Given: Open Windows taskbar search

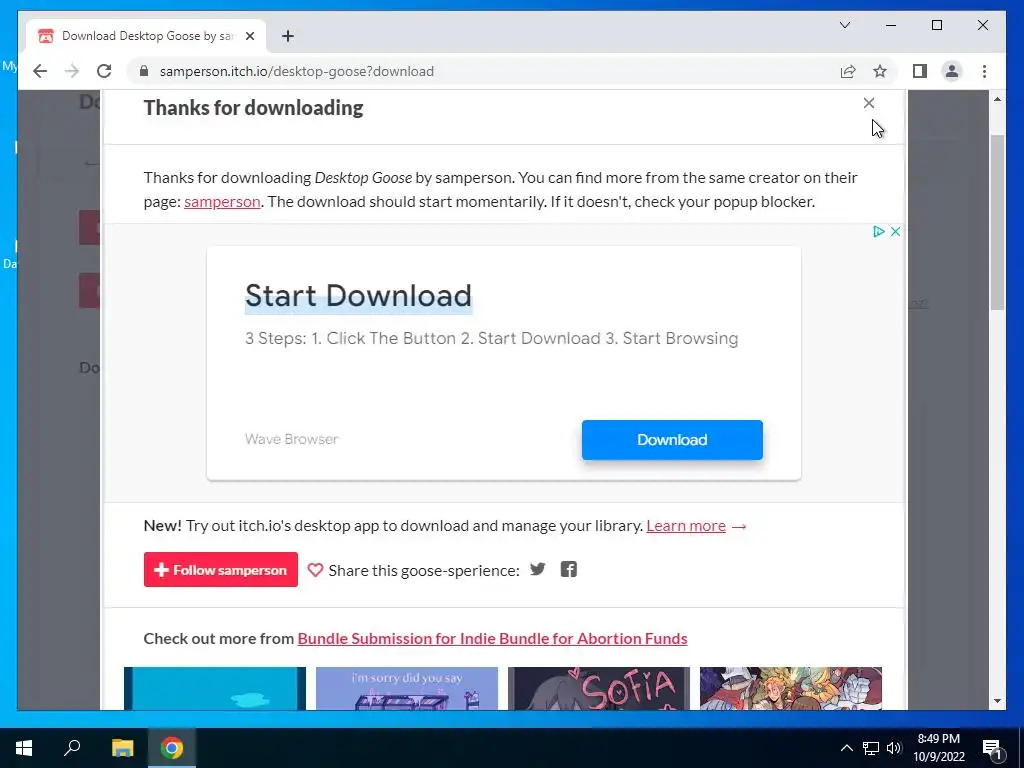Looking at the screenshot, I should pos(72,748).
